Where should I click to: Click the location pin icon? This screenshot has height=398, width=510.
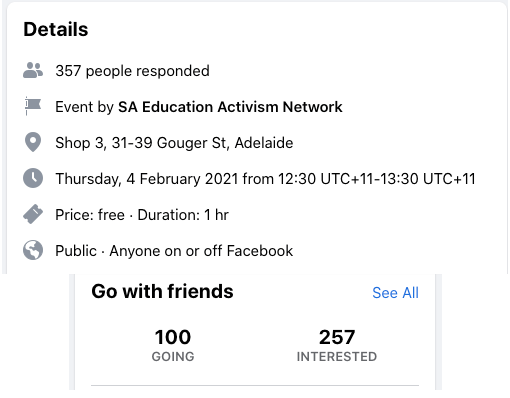tap(33, 142)
